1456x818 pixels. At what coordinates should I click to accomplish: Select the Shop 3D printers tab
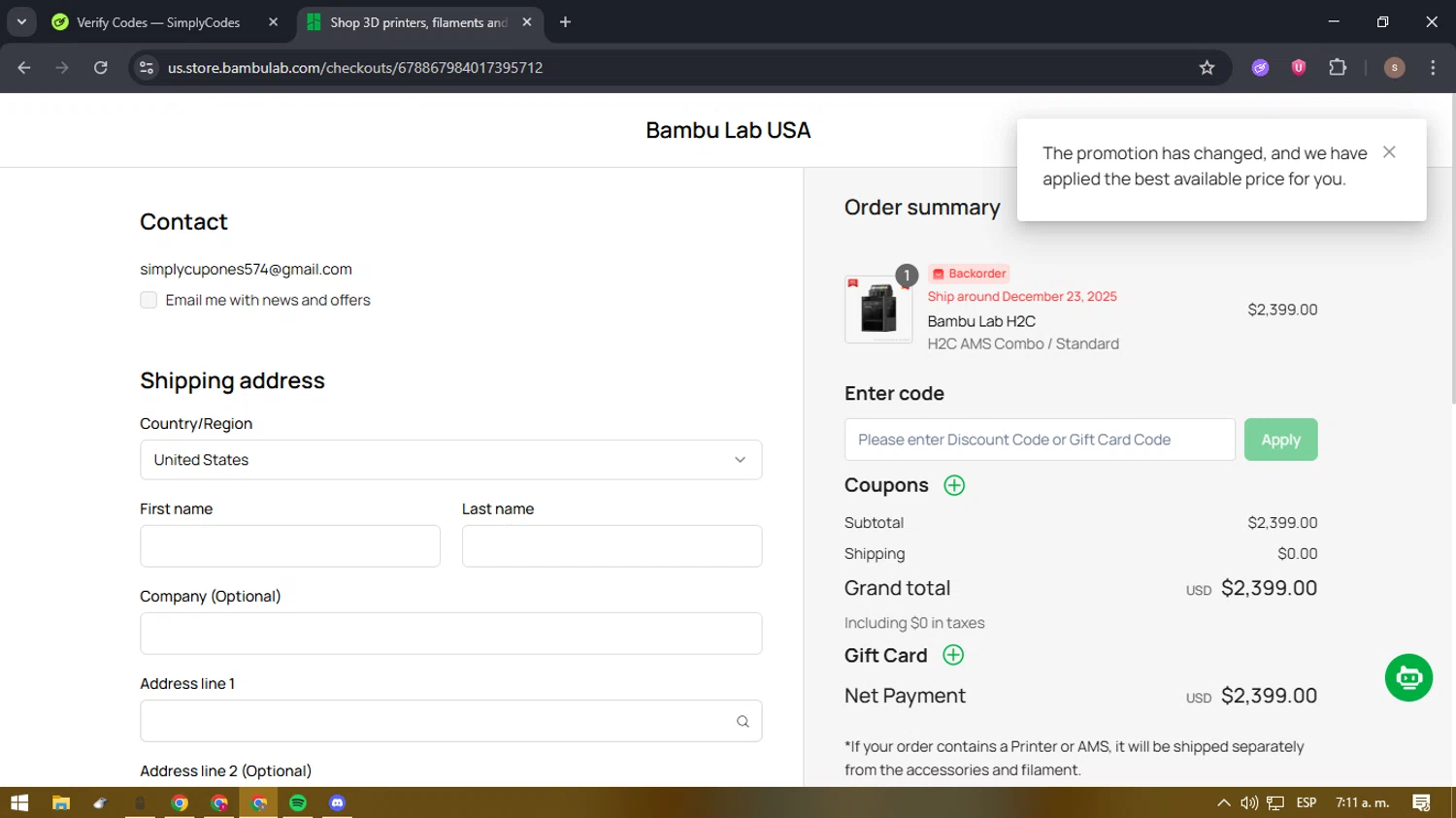(x=417, y=22)
